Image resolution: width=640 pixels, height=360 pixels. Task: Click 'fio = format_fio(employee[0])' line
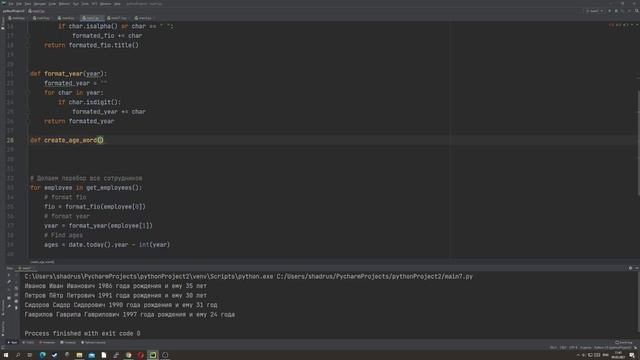pos(95,207)
